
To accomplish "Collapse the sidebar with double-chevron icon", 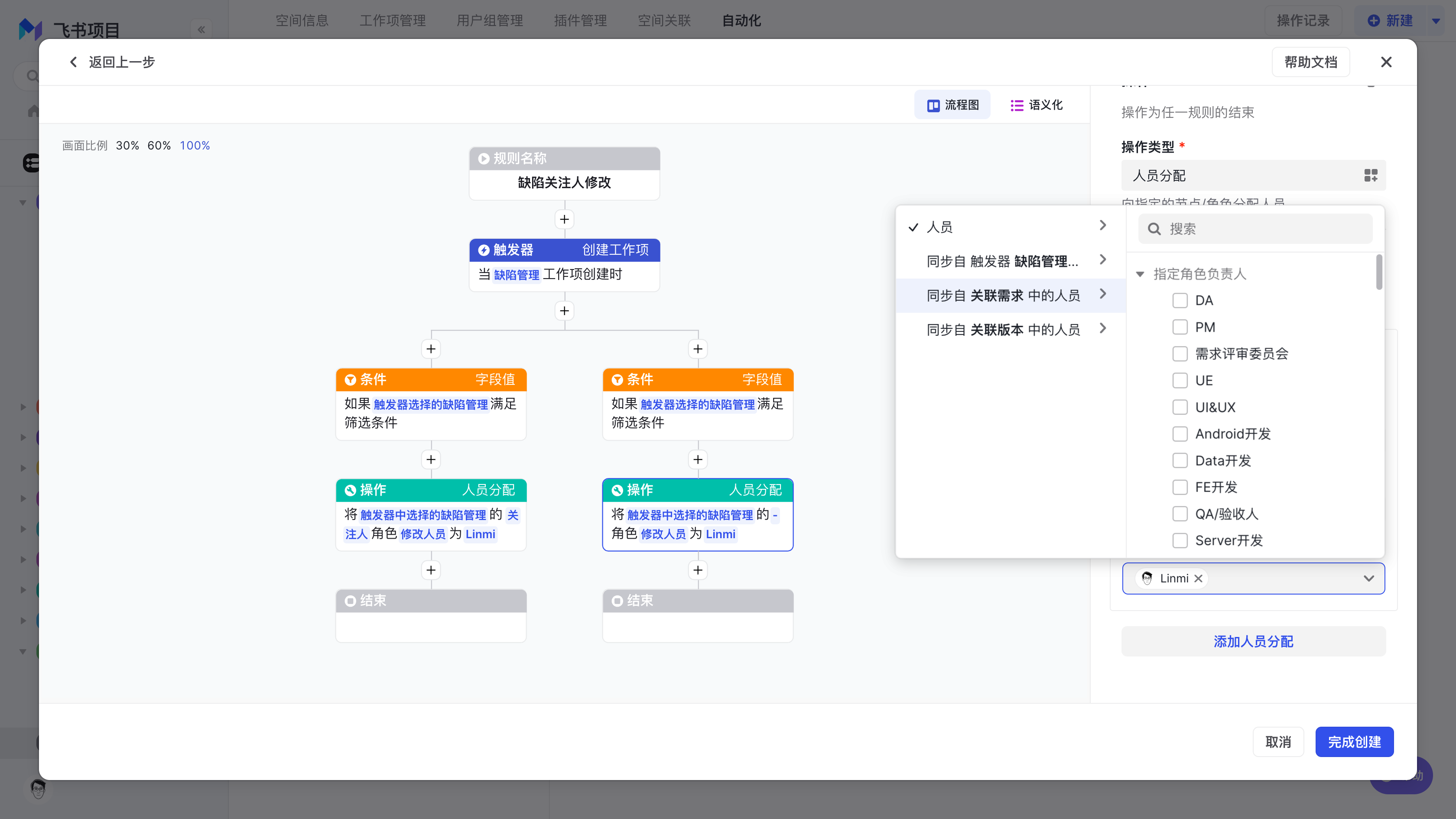I will pyautogui.click(x=201, y=29).
